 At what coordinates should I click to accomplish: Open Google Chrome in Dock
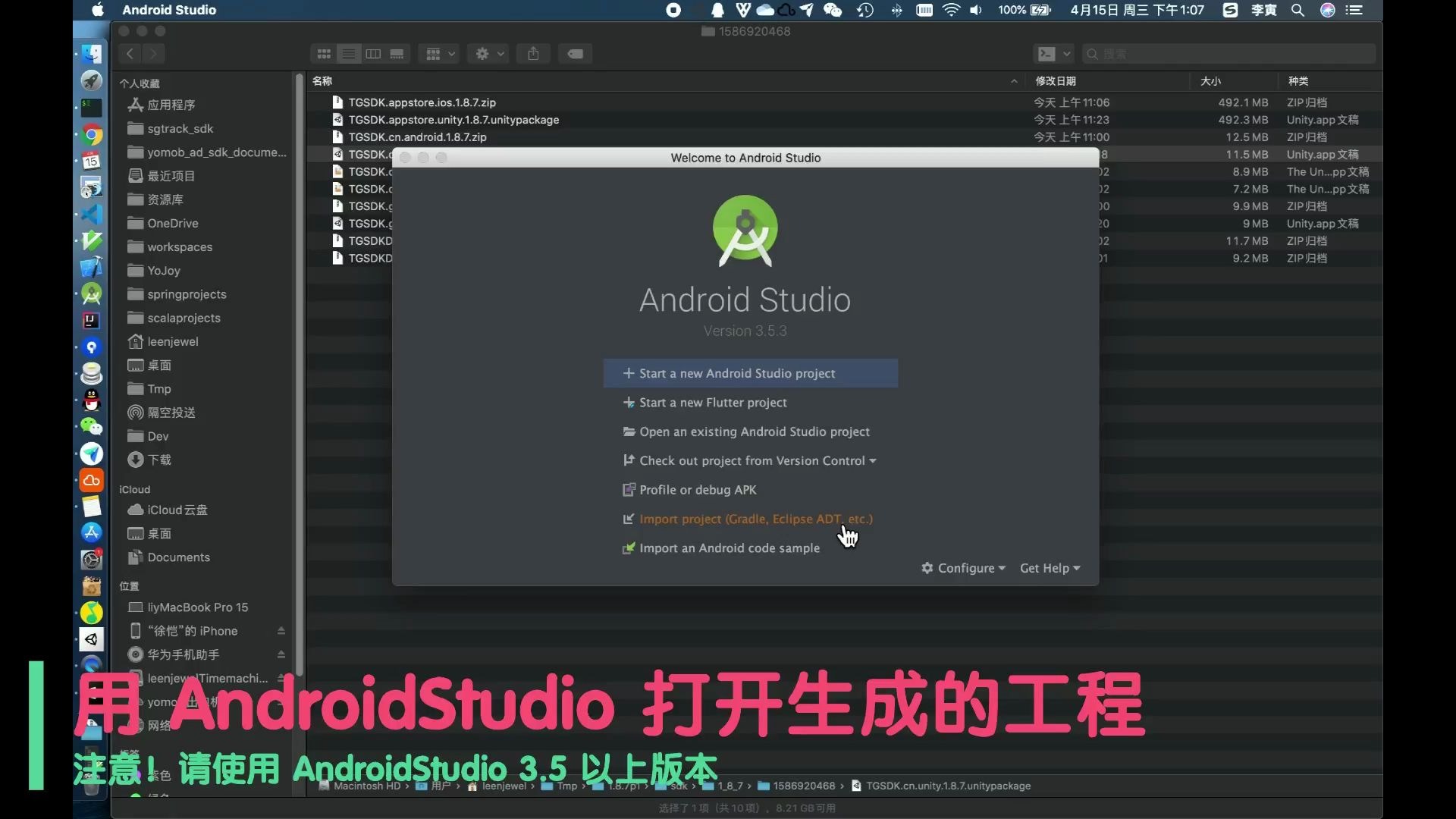pos(92,135)
